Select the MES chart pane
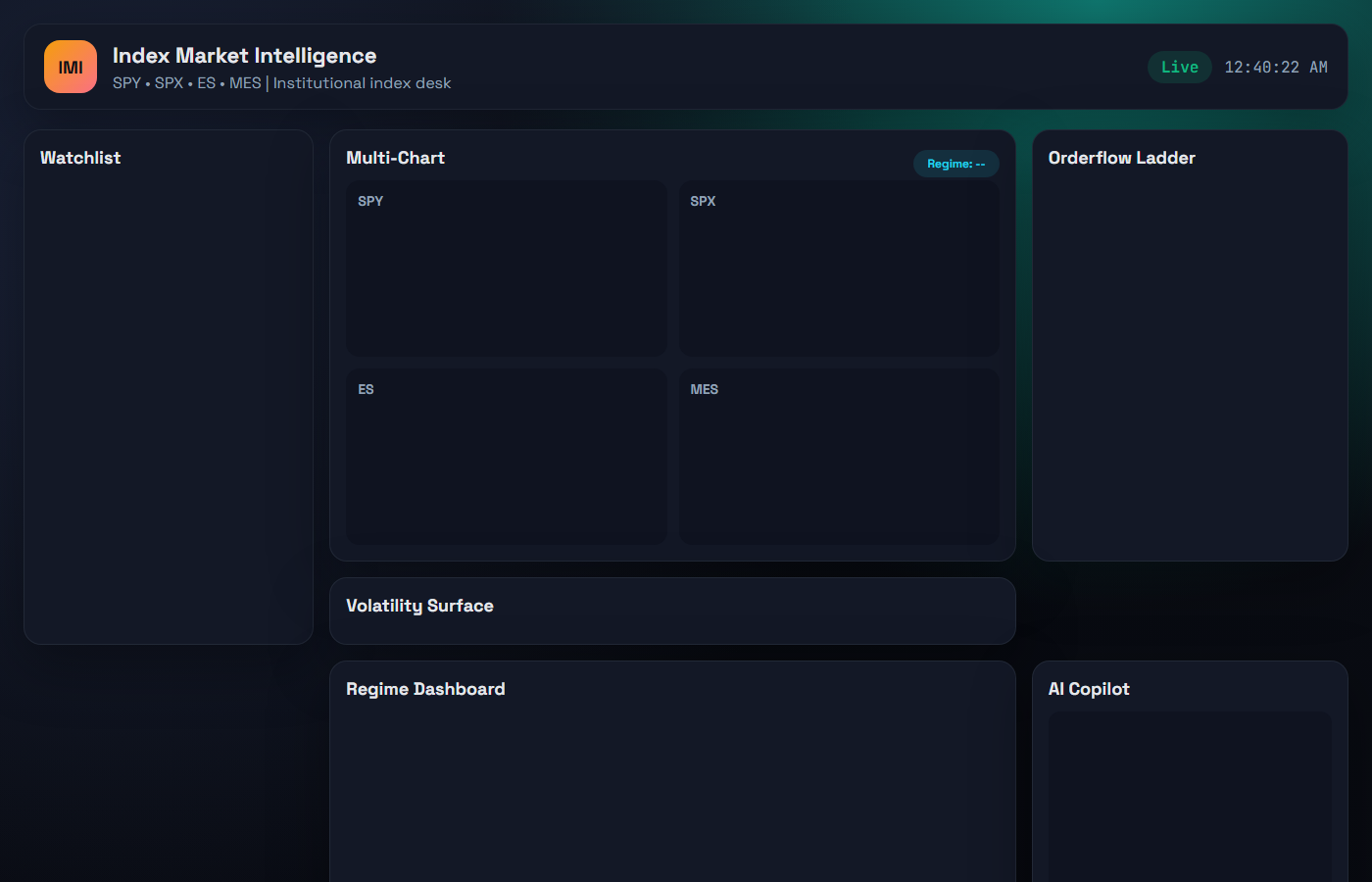This screenshot has width=1372, height=882. [838, 456]
